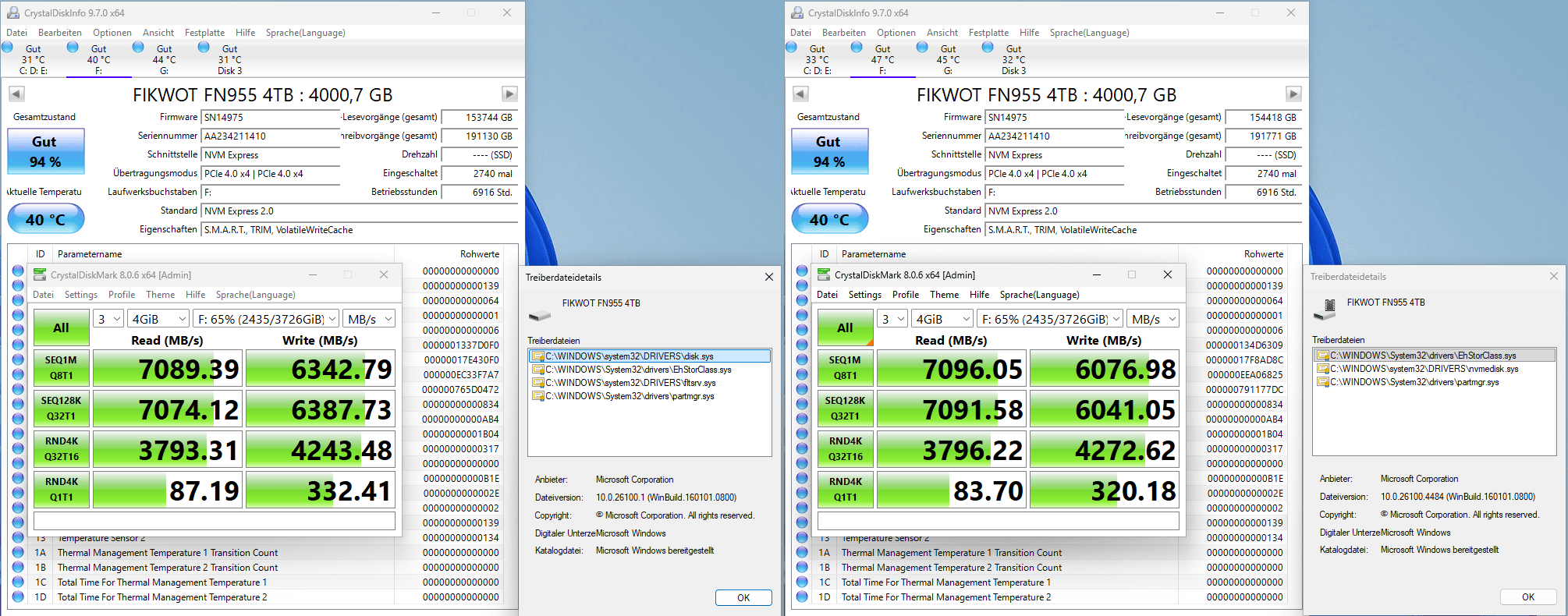
Task: Select driver file disk.sys in the list
Action: [650, 356]
